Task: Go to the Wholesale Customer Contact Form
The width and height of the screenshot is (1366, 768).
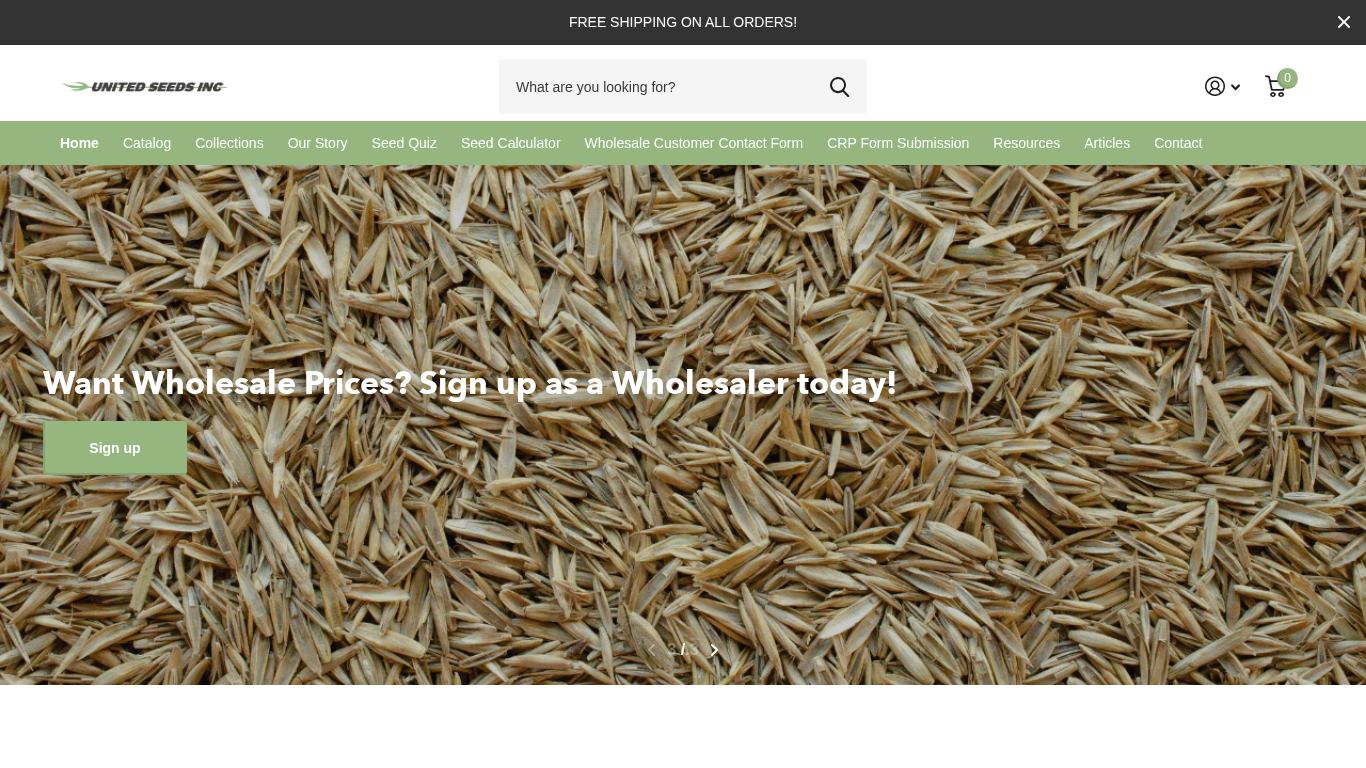Action: 693,143
